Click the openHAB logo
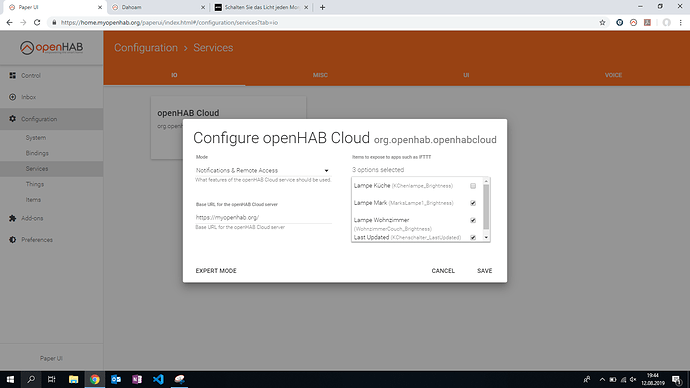The height and width of the screenshot is (388, 690). coord(51,48)
